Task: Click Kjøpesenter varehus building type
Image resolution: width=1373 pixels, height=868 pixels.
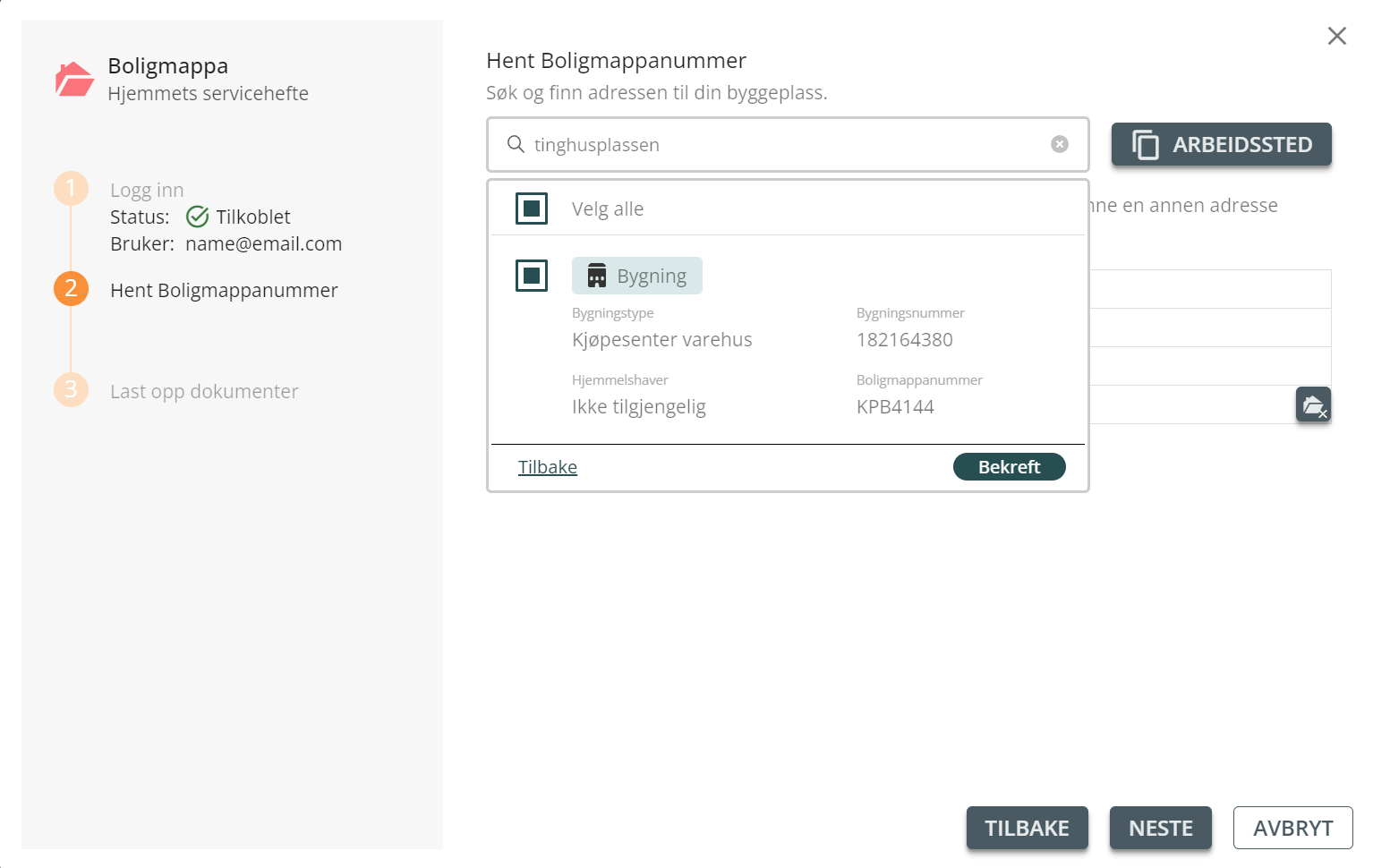Action: tap(662, 340)
